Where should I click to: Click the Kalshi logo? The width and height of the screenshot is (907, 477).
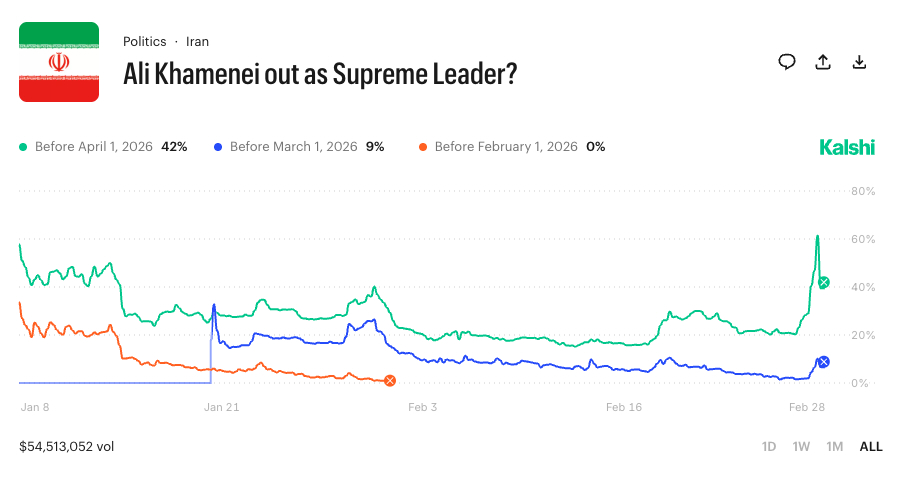(x=847, y=147)
